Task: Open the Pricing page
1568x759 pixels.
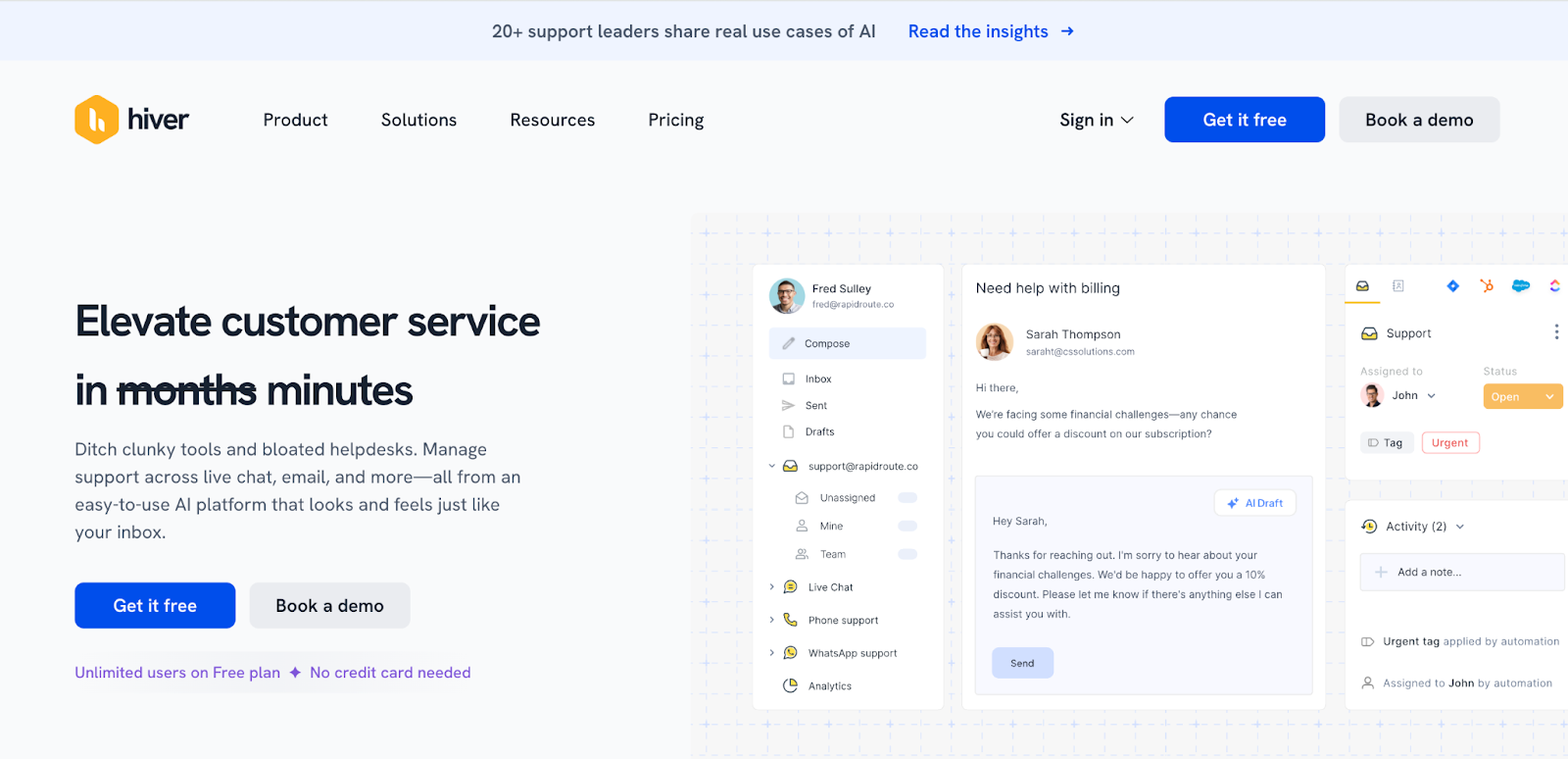Action: [676, 120]
